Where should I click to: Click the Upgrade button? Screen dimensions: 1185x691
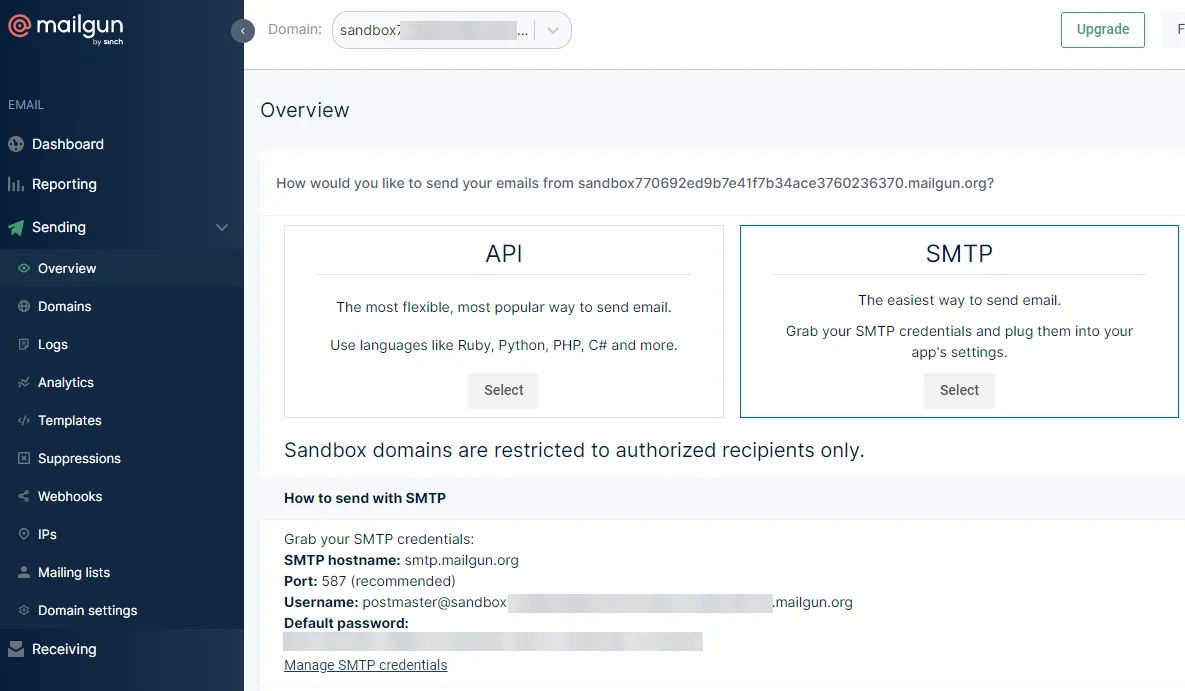click(x=1102, y=30)
